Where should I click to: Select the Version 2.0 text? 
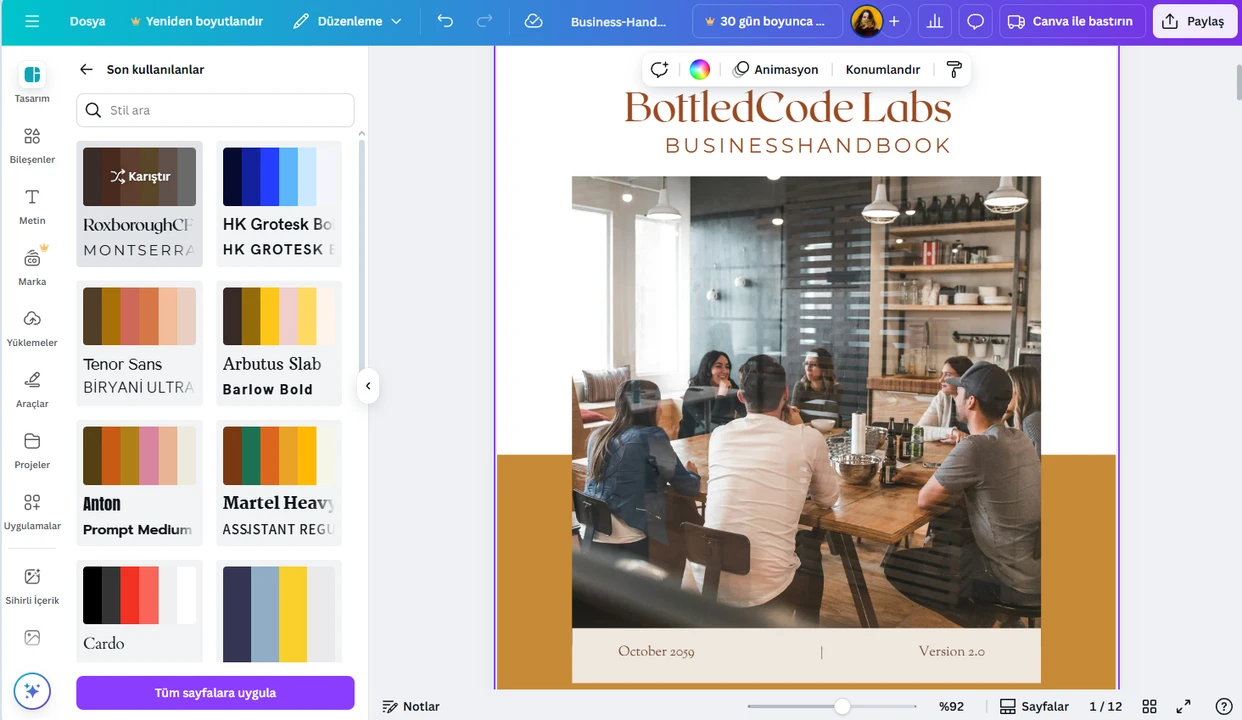coord(952,652)
